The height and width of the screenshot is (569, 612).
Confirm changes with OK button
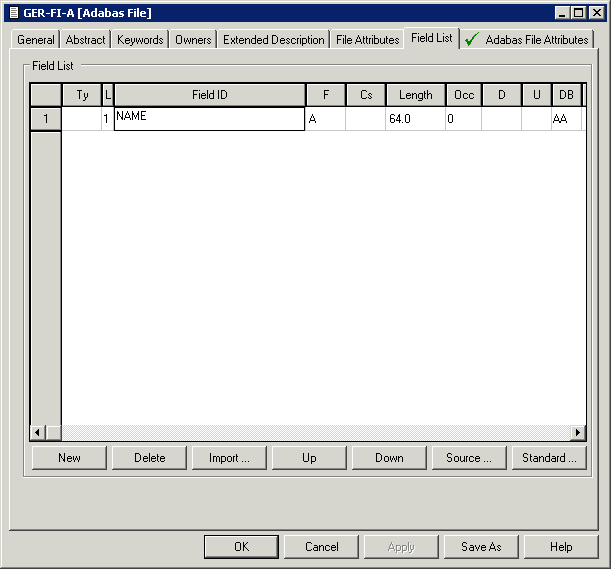pos(241,547)
